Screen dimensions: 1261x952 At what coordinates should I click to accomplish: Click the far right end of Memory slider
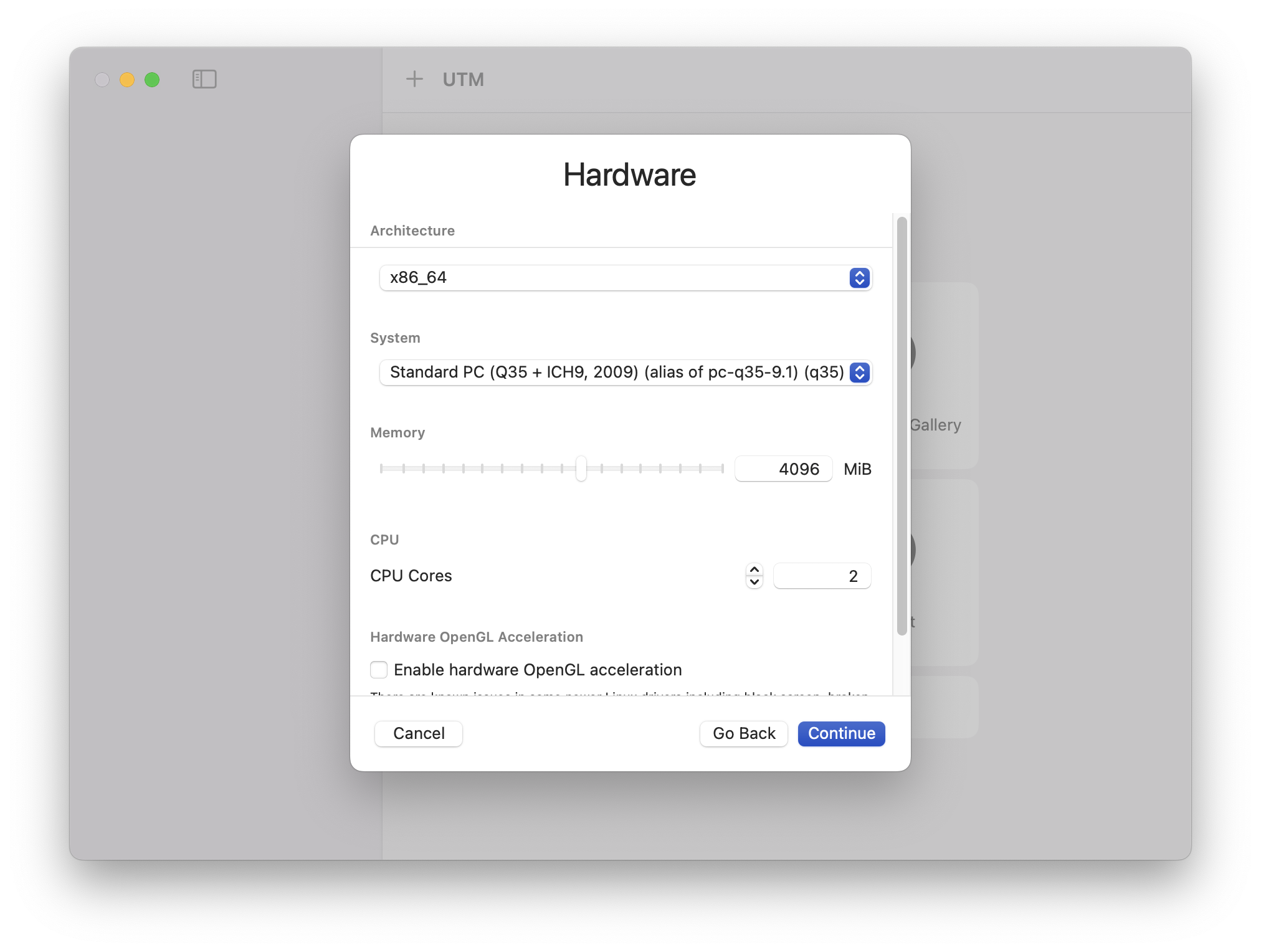721,469
